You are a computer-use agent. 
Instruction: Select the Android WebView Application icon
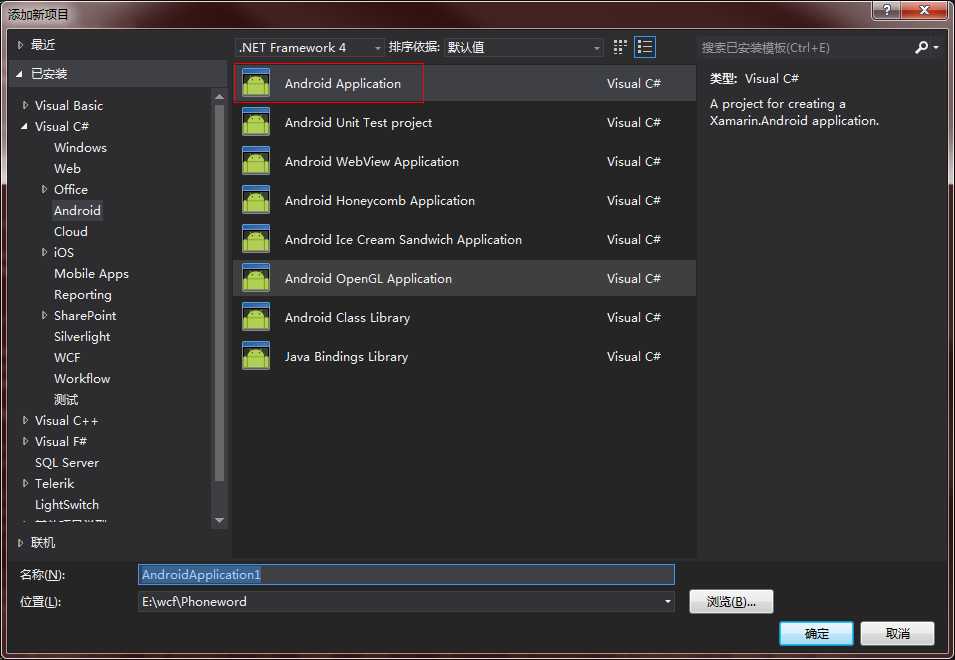256,161
